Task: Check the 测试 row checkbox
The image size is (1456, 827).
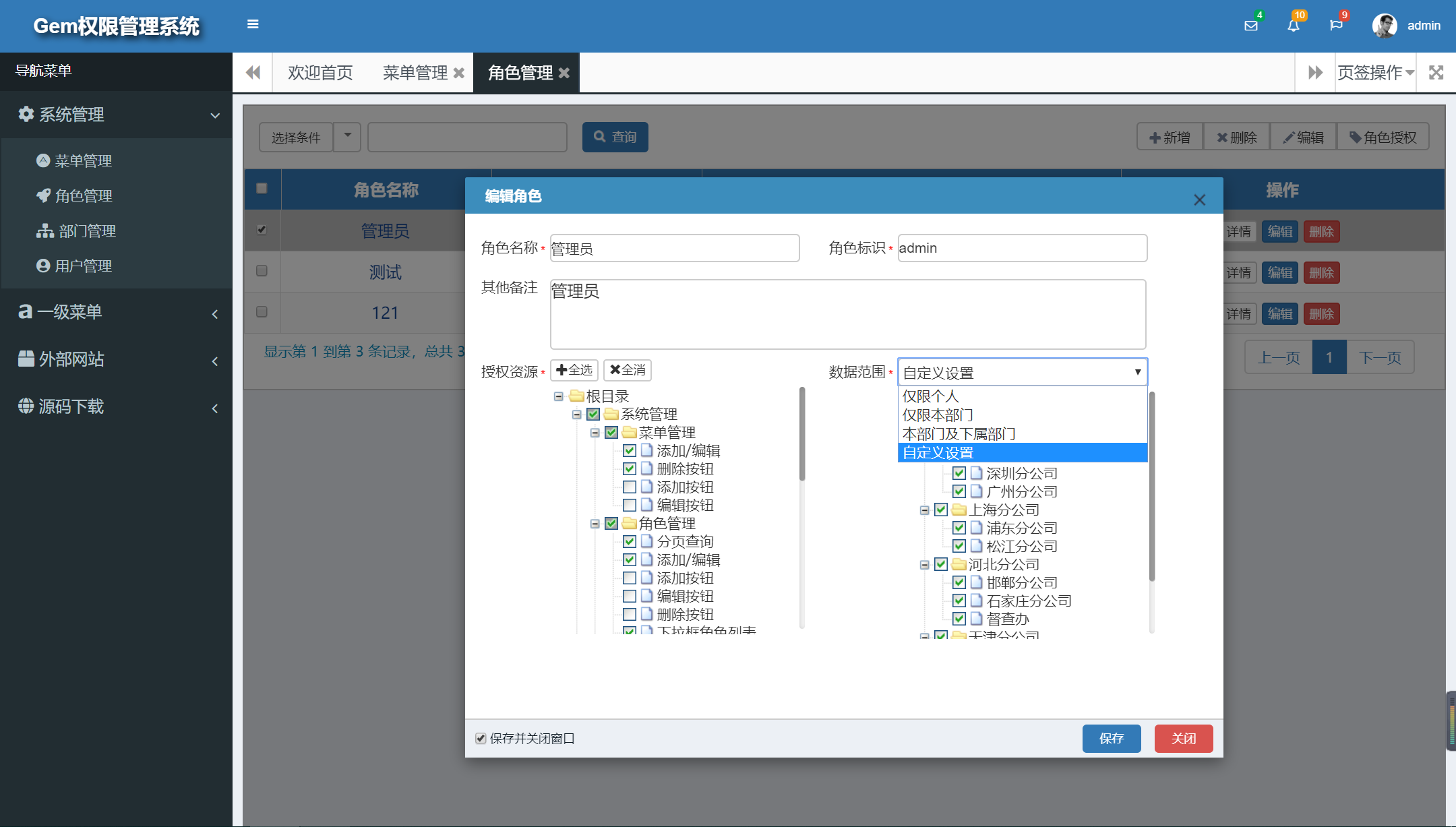Action: (262, 271)
